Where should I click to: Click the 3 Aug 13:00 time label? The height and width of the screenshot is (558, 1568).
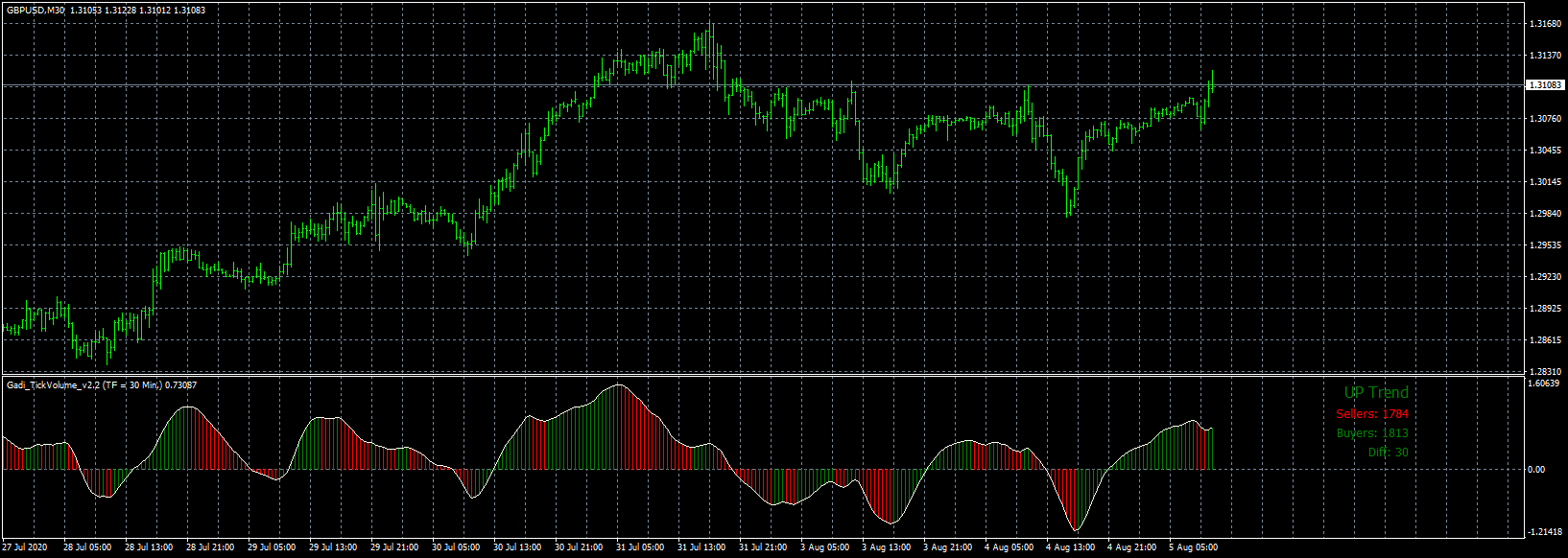coord(886,547)
